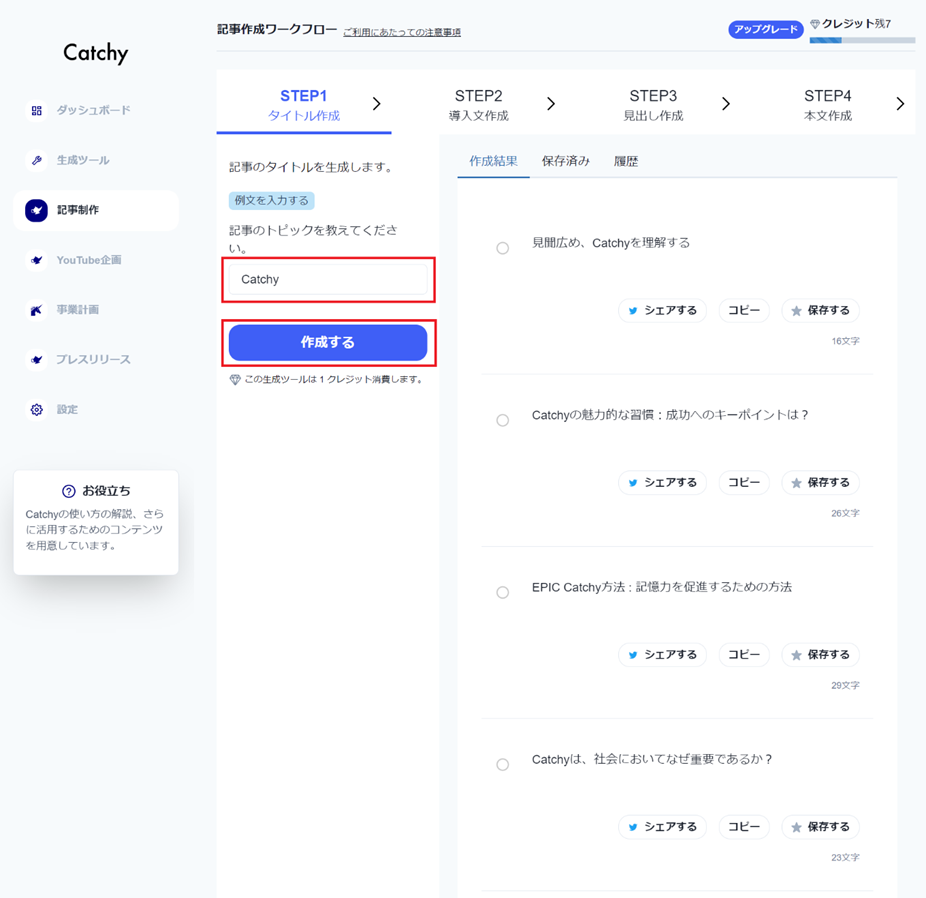The width and height of the screenshot is (926, 898).
Task: Click the 29文字 character count
Action: click(846, 685)
